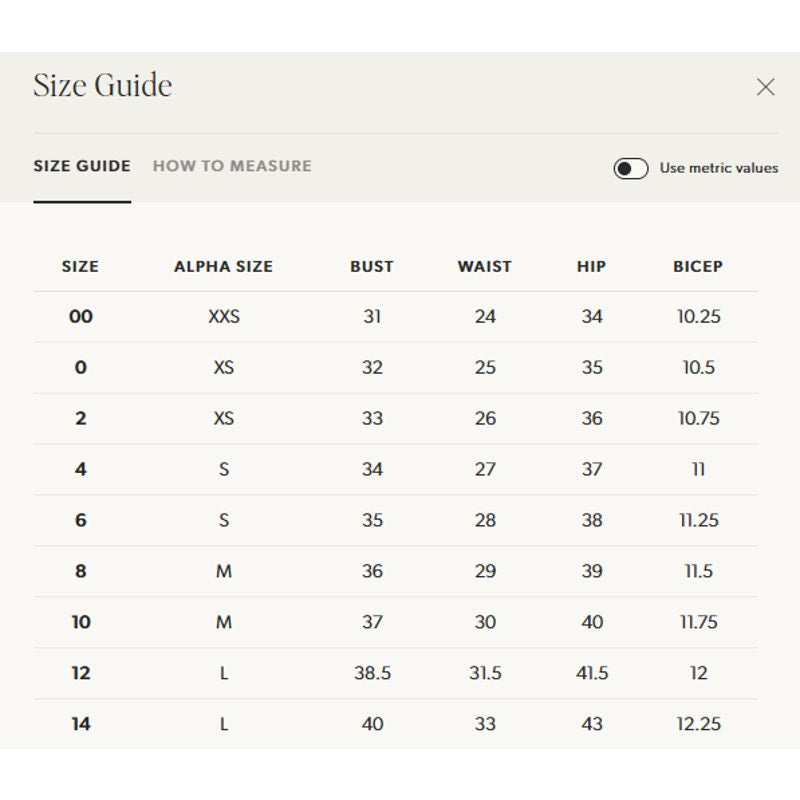
Task: Select size 4 row label
Action: pyautogui.click(x=81, y=469)
